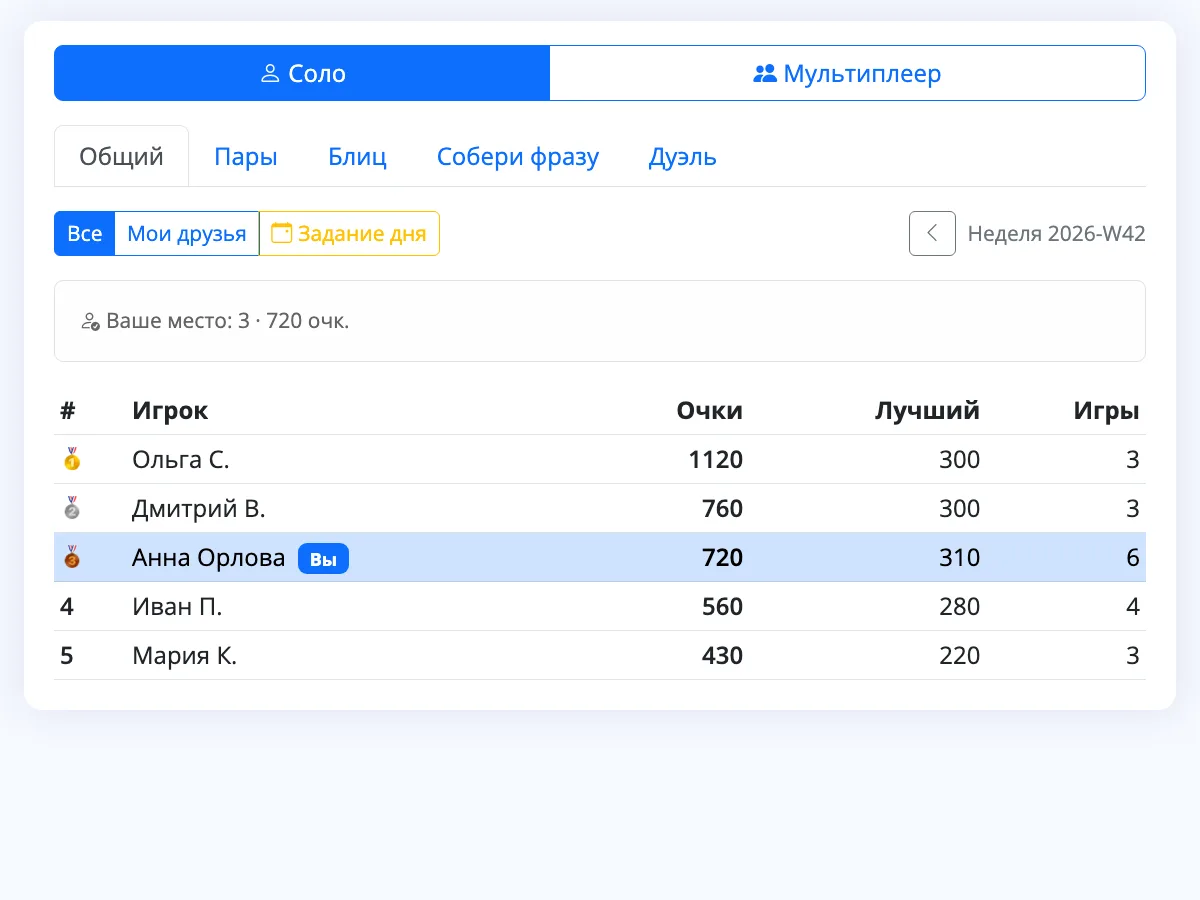1200x900 pixels.
Task: Switch to the Блиц tab
Action: click(357, 156)
